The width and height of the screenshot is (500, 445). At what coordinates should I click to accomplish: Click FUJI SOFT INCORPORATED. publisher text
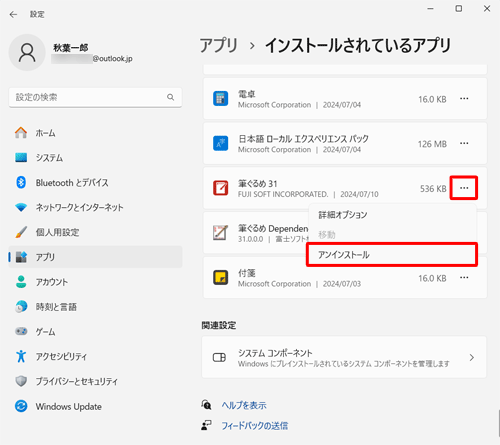[x=283, y=194]
